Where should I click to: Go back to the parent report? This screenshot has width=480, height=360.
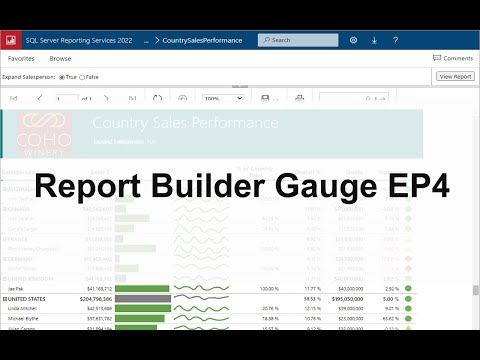[x=182, y=98]
